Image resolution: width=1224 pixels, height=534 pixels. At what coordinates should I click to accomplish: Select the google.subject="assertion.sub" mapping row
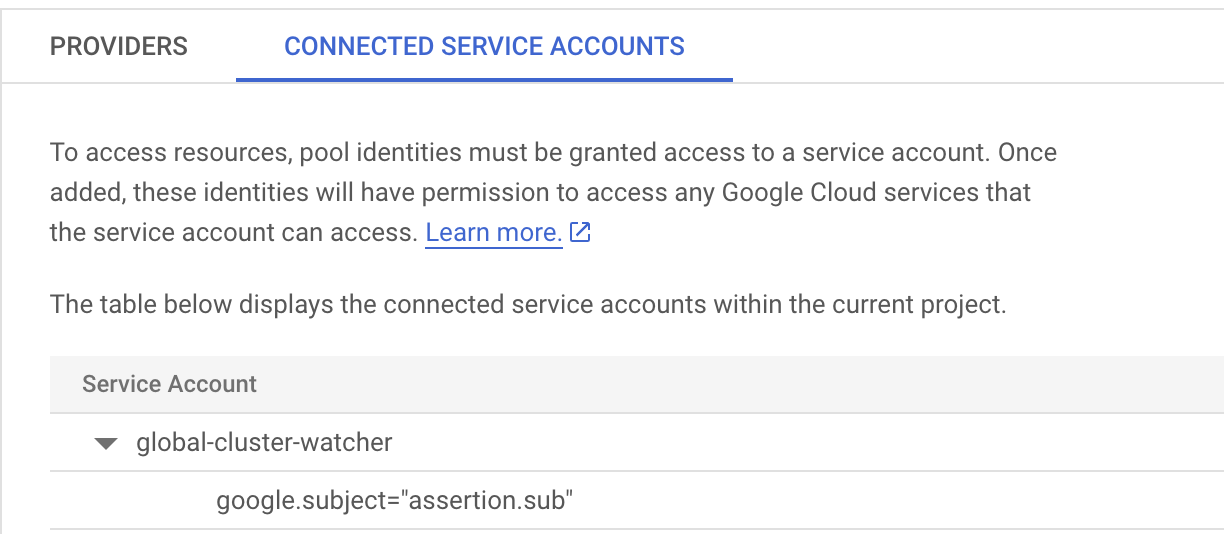point(394,500)
